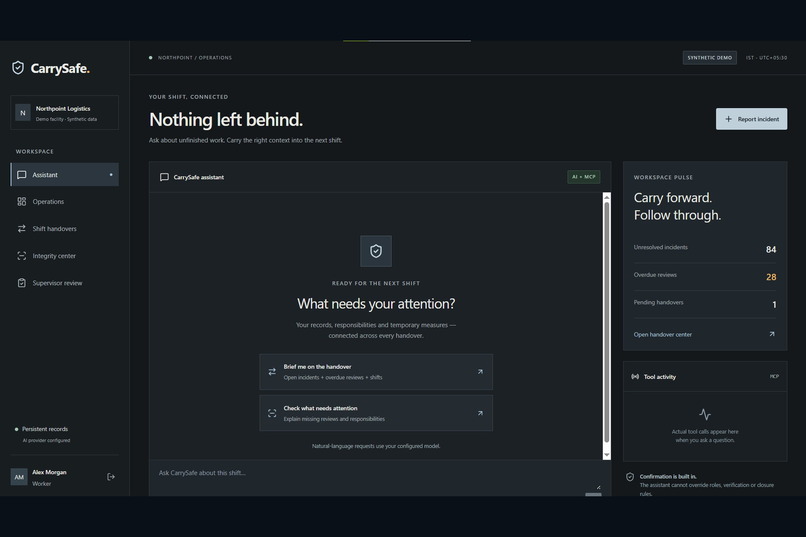This screenshot has width=806, height=537.
Task: Click the Pending handovers value 1
Action: click(x=774, y=305)
